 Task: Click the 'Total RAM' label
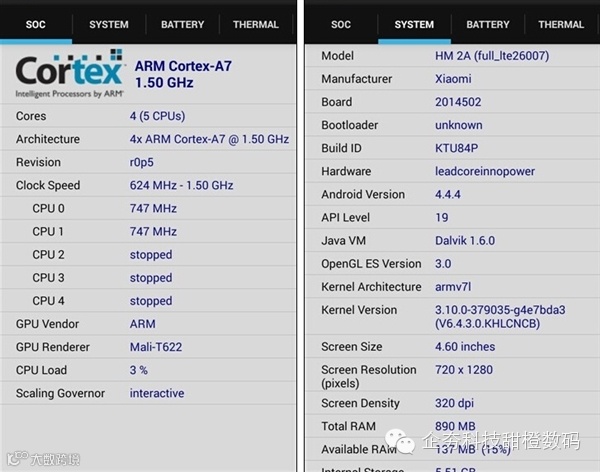click(348, 426)
